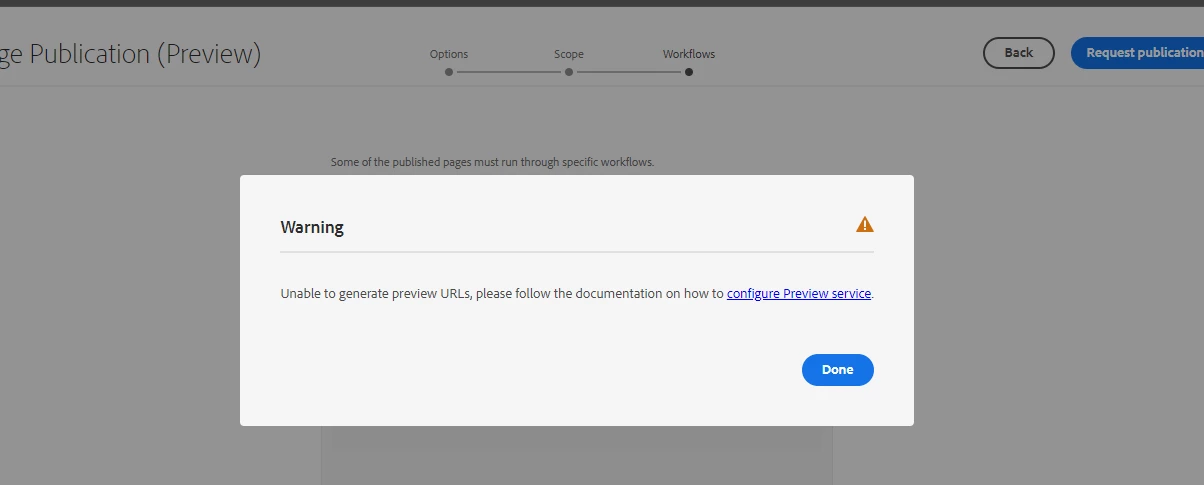
Task: Click the 'Unable to generate preview URLs' message
Action: 577,294
